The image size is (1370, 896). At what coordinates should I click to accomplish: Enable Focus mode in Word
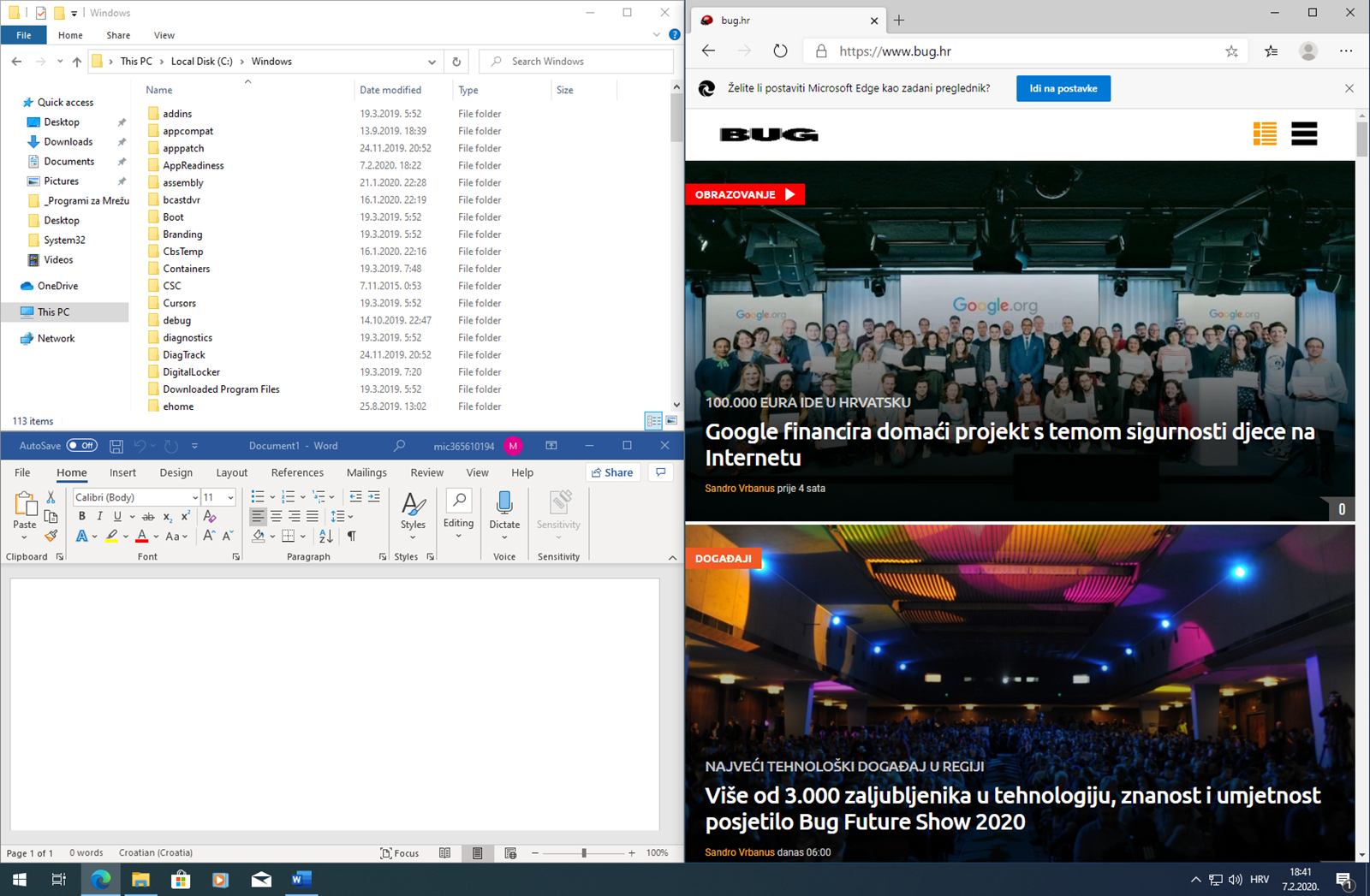tap(399, 853)
